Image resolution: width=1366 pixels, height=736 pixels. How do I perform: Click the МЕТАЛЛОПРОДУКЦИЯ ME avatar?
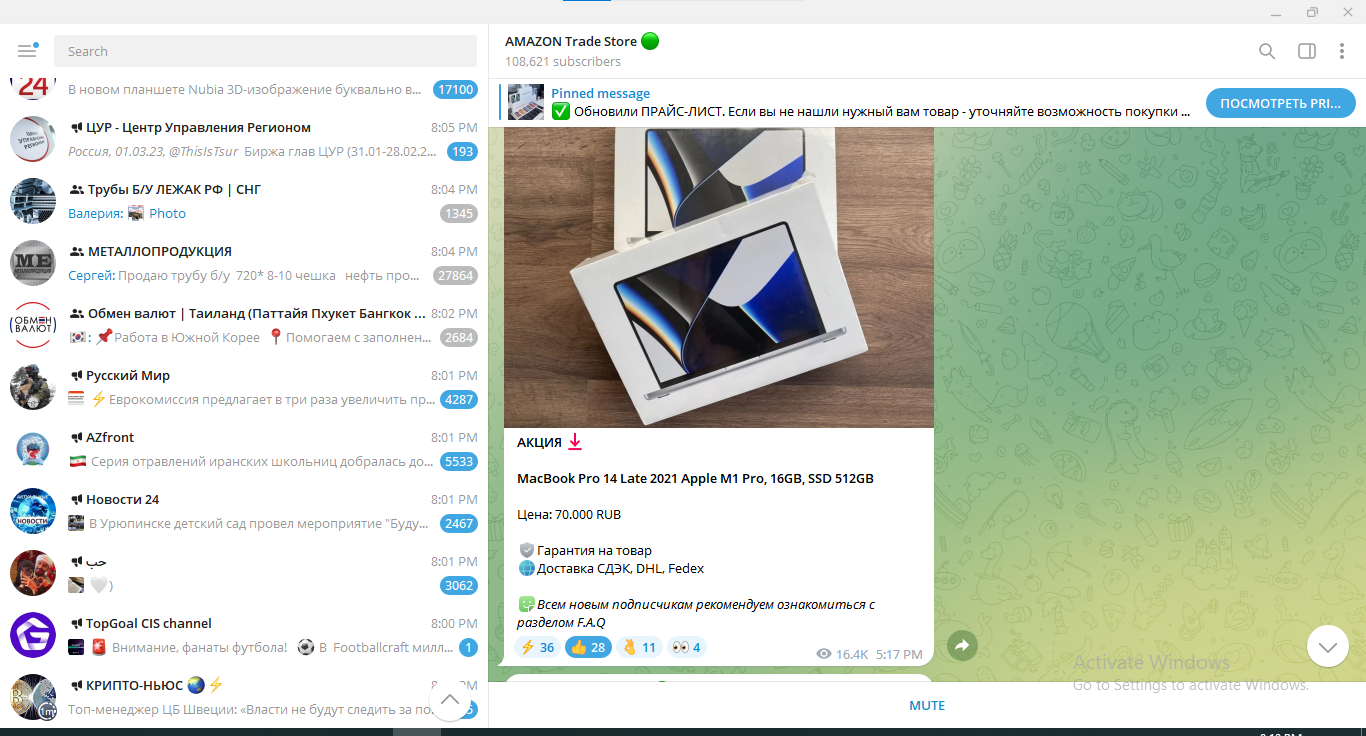pyautogui.click(x=33, y=263)
